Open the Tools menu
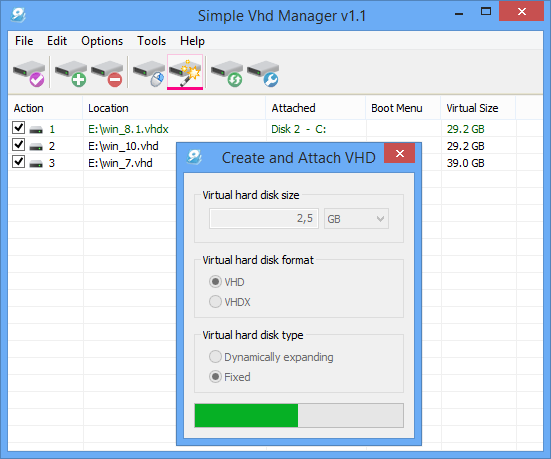This screenshot has width=551, height=459. click(x=151, y=41)
